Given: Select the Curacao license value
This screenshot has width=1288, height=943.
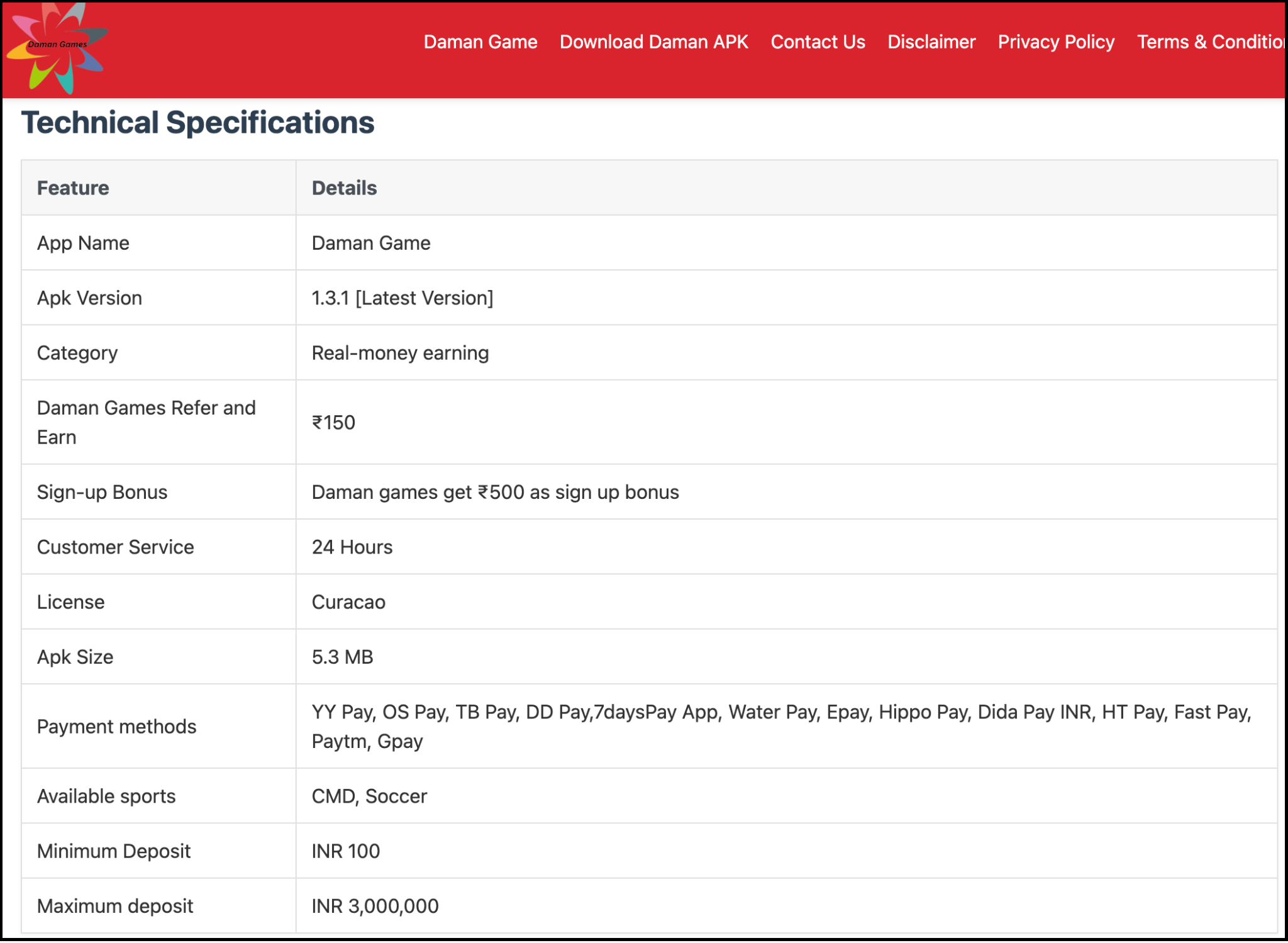Looking at the screenshot, I should pyautogui.click(x=348, y=601).
